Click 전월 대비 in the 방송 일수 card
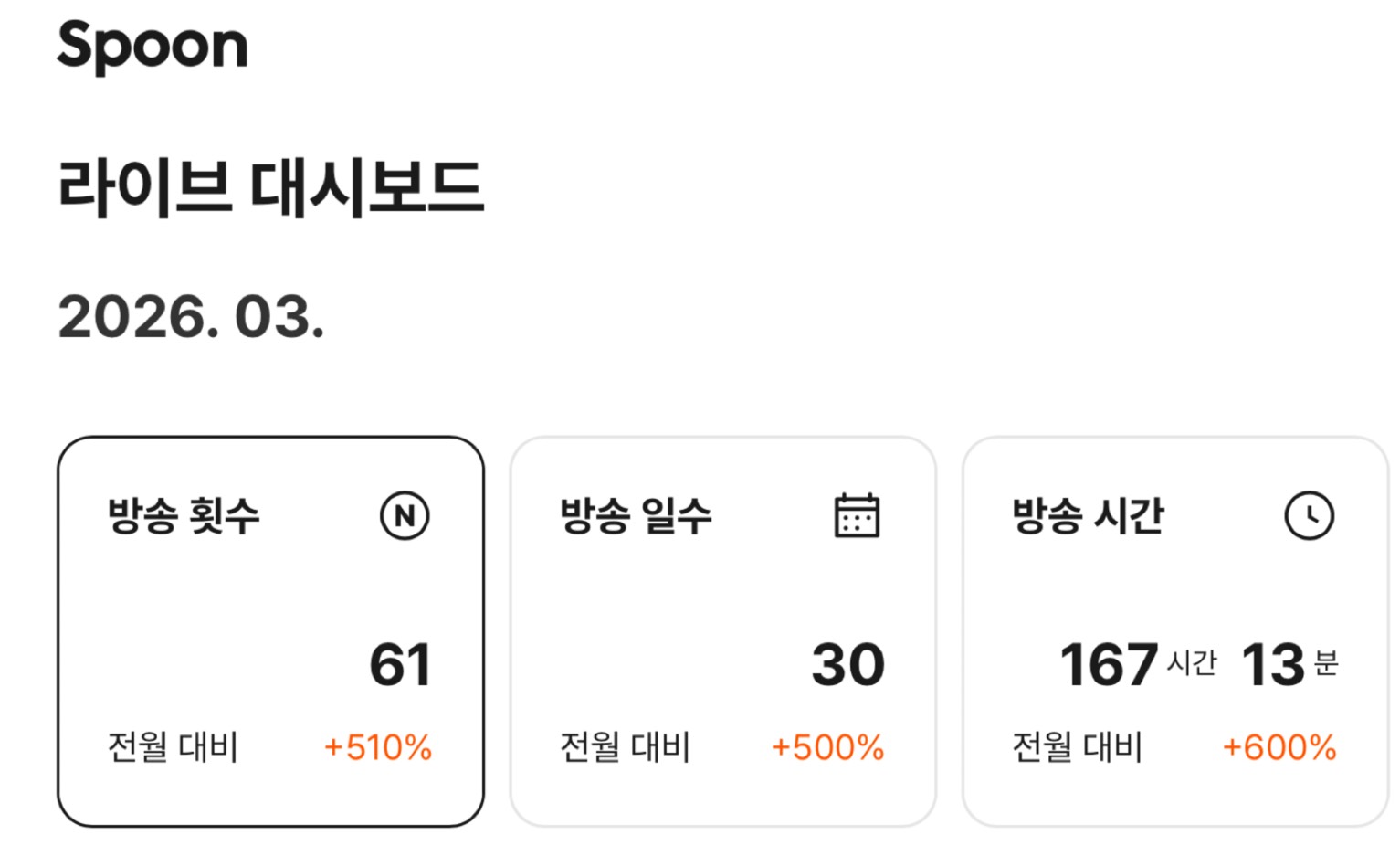The width and height of the screenshot is (1400, 856). pos(625,747)
